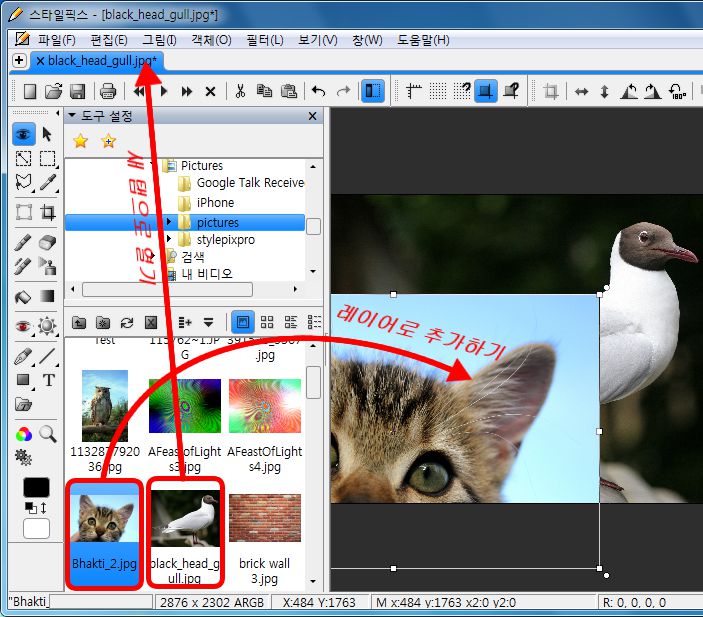This screenshot has height=617, width=703.
Task: Toggle the side panel display button
Action: 373,91
